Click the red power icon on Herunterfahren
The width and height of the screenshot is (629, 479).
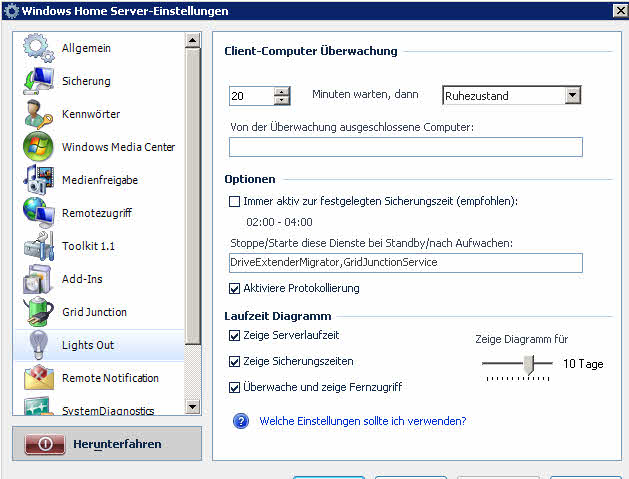click(45, 444)
